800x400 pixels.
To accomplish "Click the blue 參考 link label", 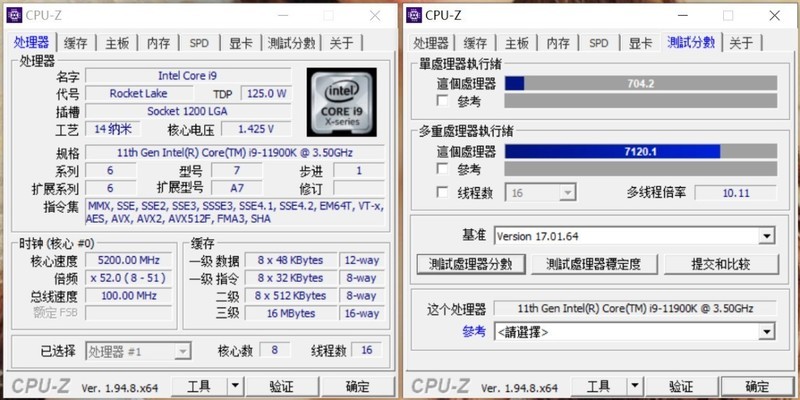I will click(474, 332).
